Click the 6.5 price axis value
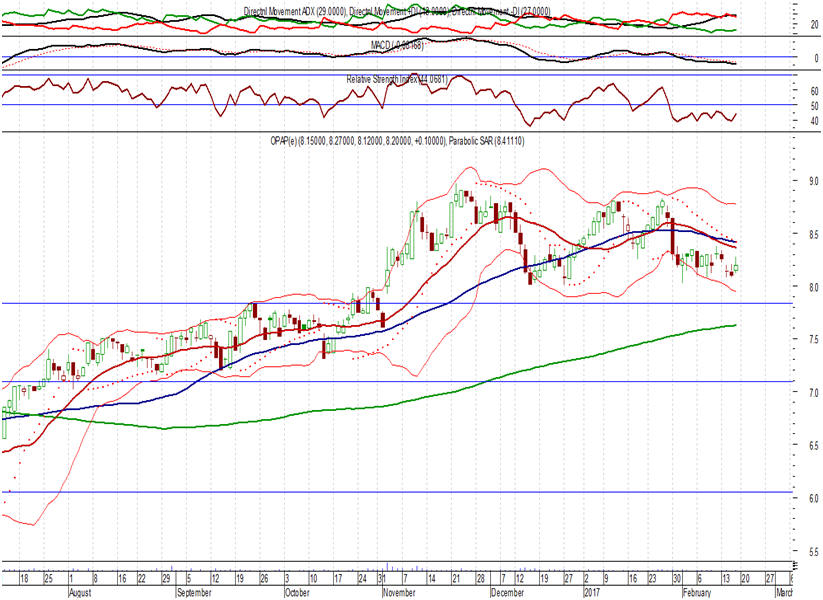This screenshot has width=823, height=600. [814, 446]
